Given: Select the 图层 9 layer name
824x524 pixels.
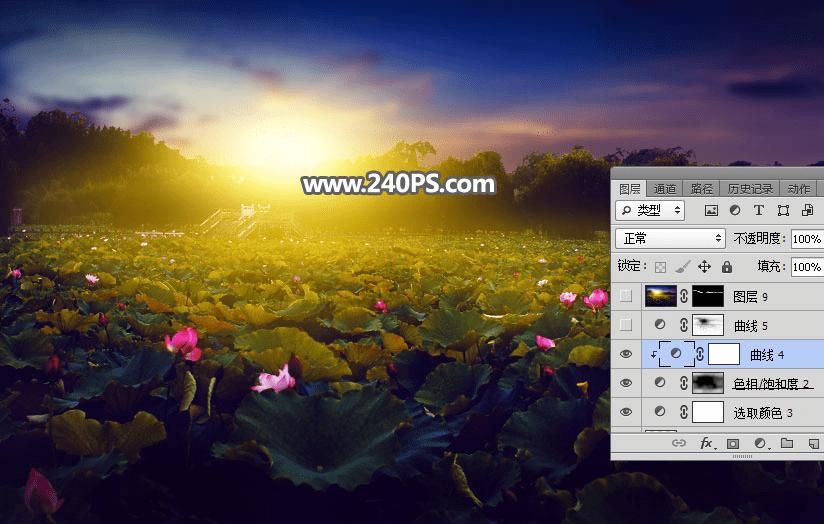Looking at the screenshot, I should point(750,297).
